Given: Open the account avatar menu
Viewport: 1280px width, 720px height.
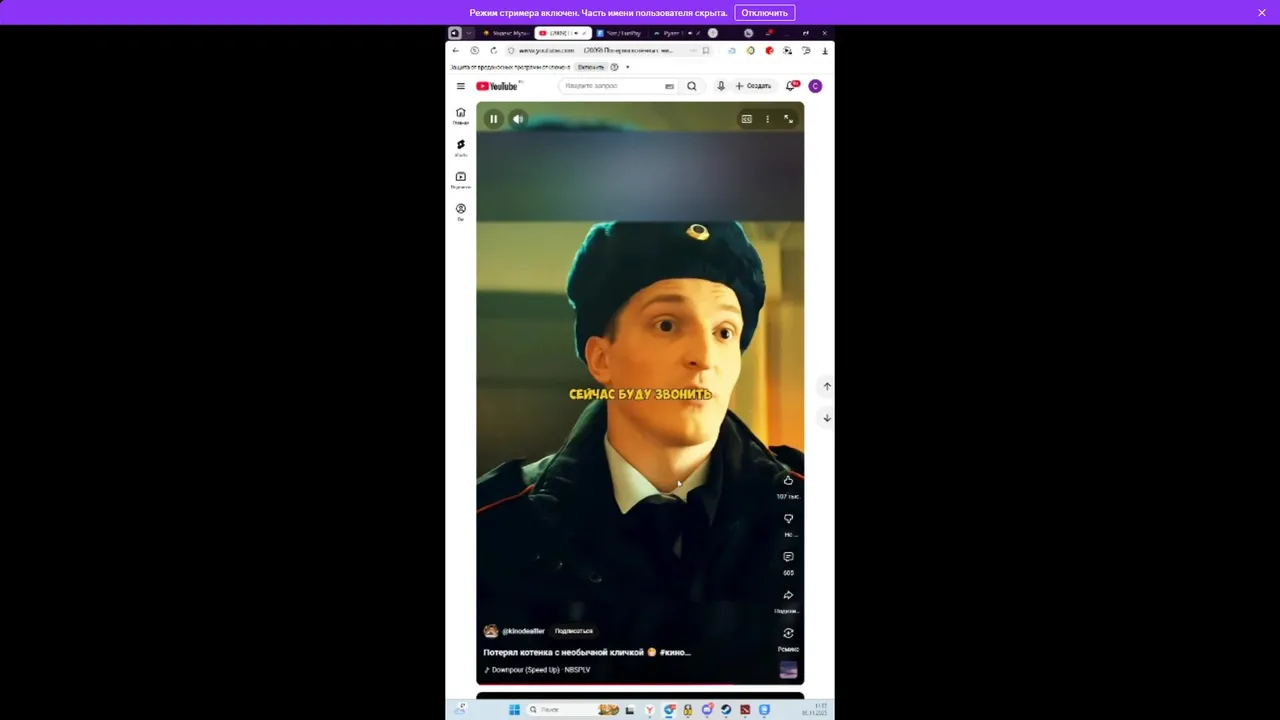Looking at the screenshot, I should (815, 86).
